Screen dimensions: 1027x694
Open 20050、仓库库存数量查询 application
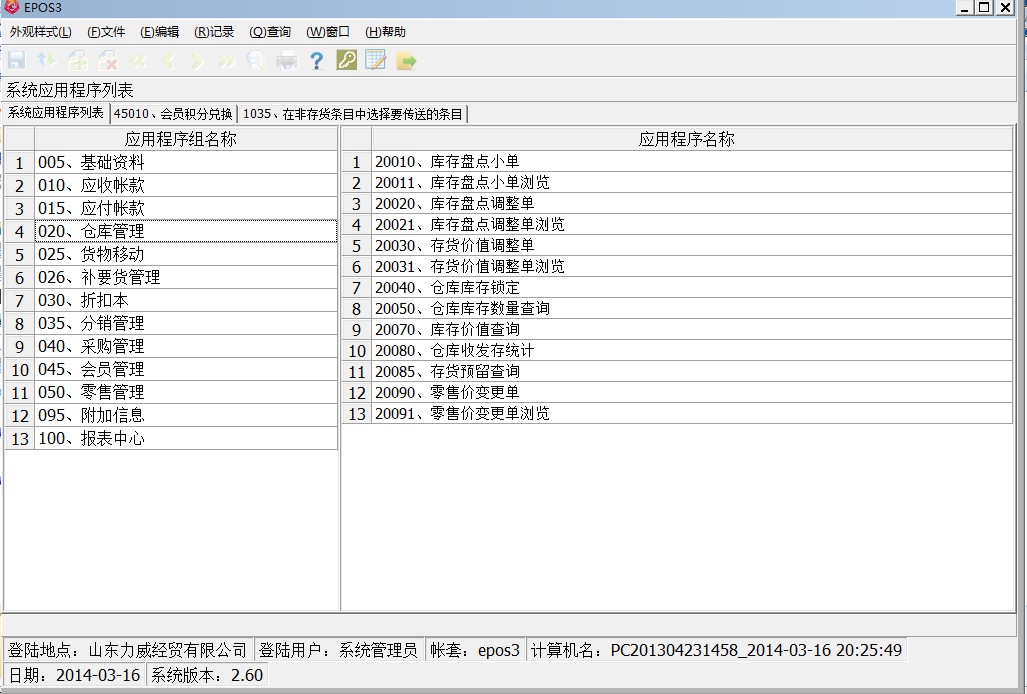click(462, 308)
